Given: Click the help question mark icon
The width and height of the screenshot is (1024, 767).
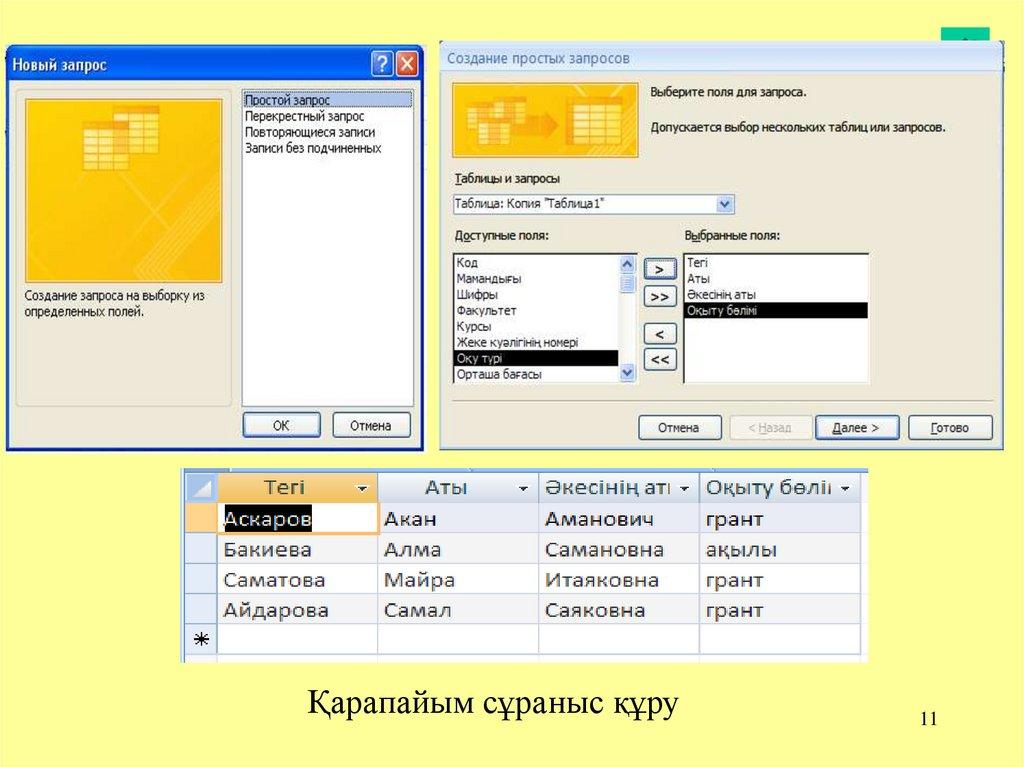Looking at the screenshot, I should coord(382,65).
